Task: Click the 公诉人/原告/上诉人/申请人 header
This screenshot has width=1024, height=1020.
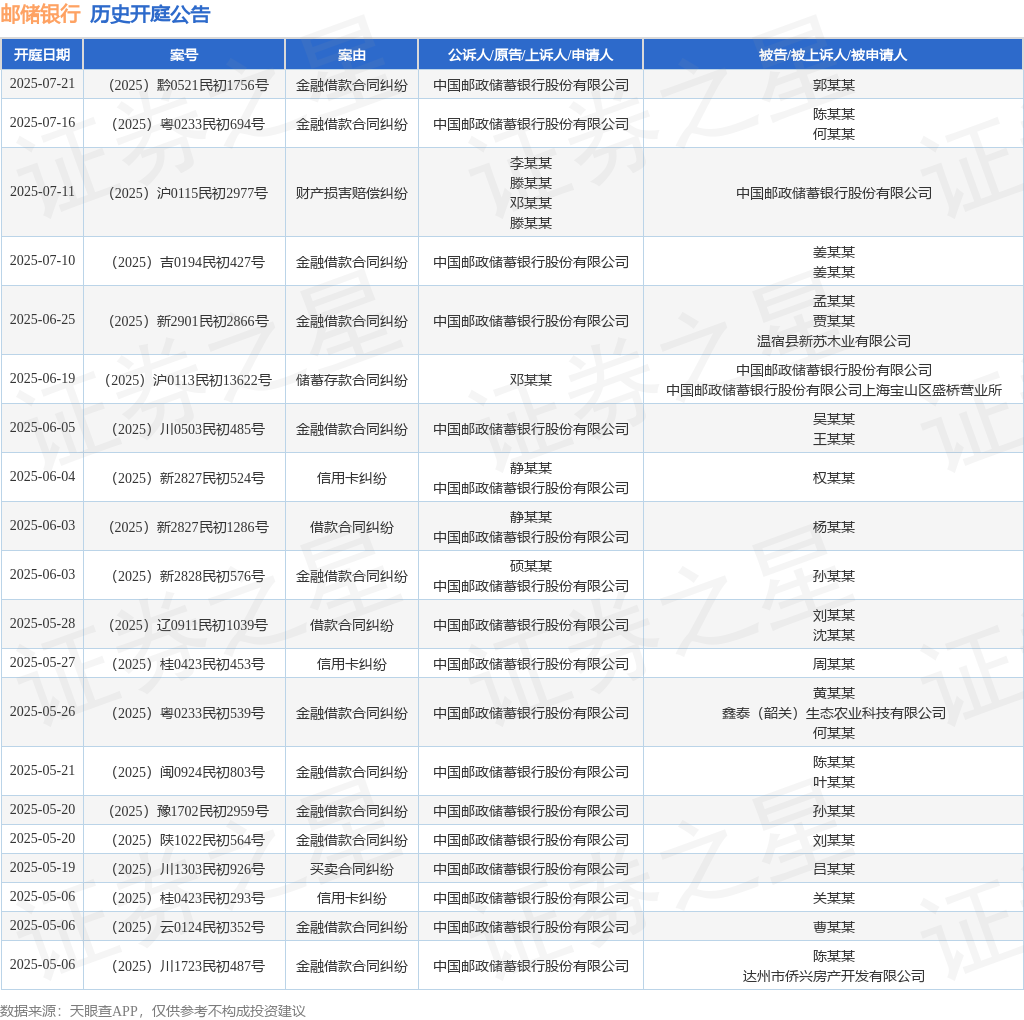Action: [x=530, y=55]
